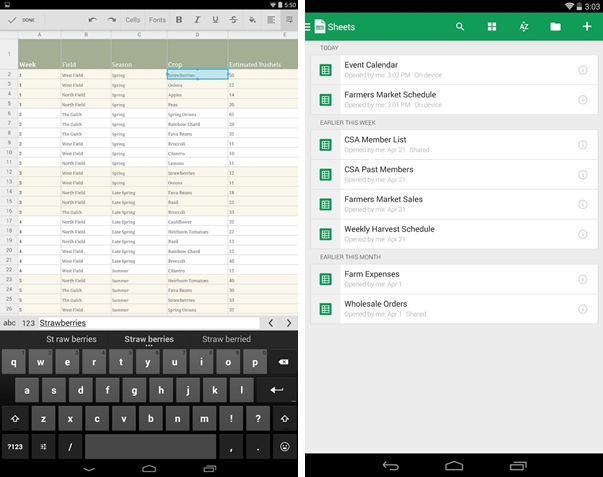
Task: Toggle italic formatting
Action: (x=197, y=20)
